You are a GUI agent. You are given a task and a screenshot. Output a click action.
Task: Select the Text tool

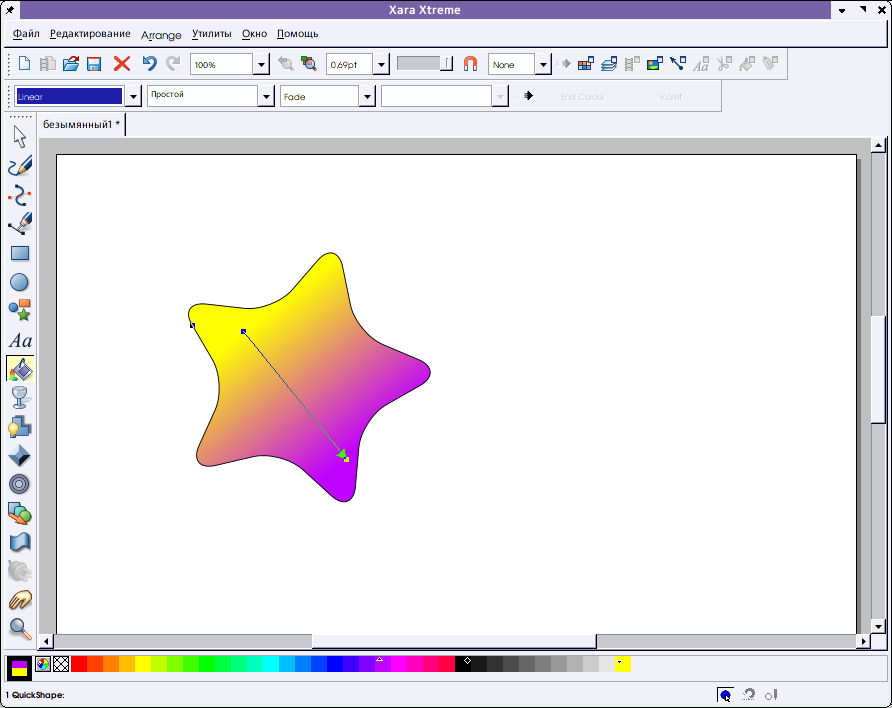click(20, 341)
